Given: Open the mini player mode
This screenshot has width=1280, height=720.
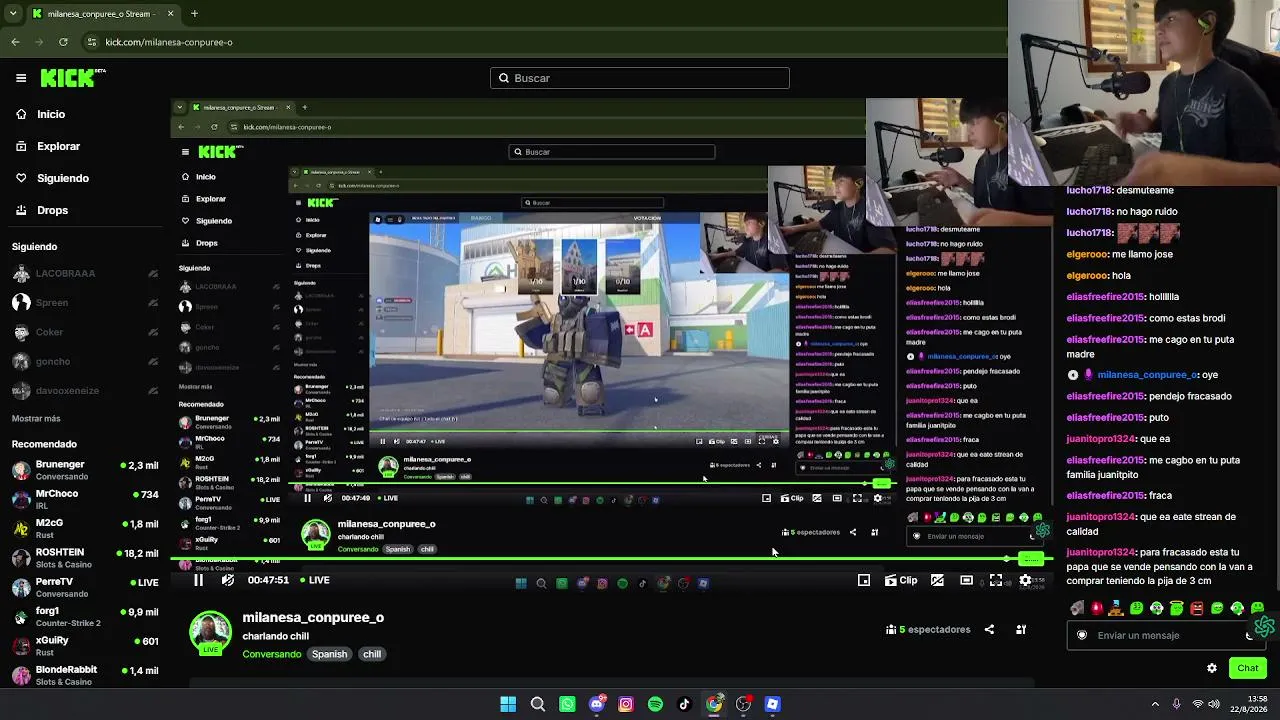Looking at the screenshot, I should [864, 580].
